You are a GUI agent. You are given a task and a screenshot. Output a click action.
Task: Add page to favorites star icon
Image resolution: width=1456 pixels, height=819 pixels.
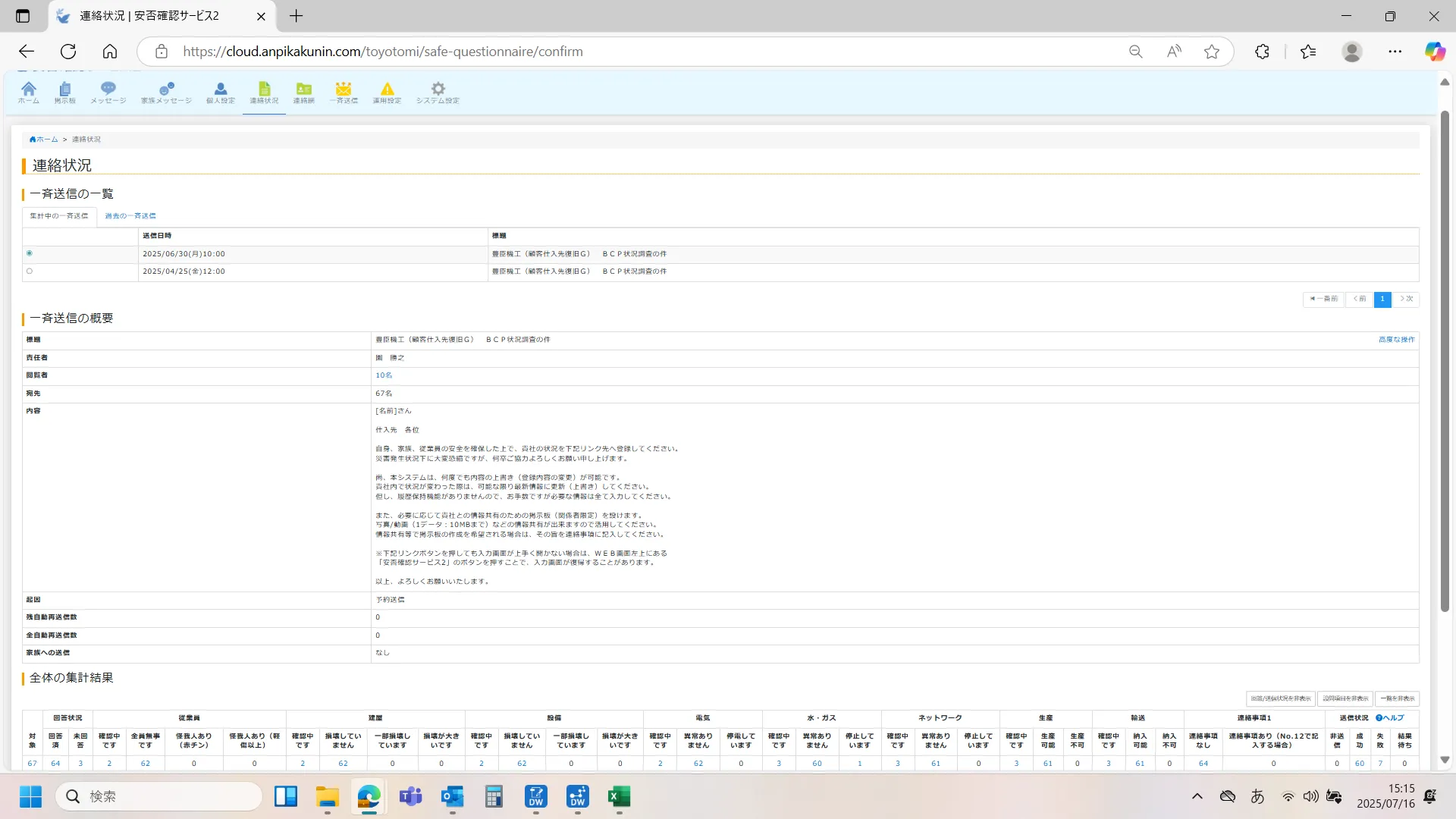[x=1212, y=52]
